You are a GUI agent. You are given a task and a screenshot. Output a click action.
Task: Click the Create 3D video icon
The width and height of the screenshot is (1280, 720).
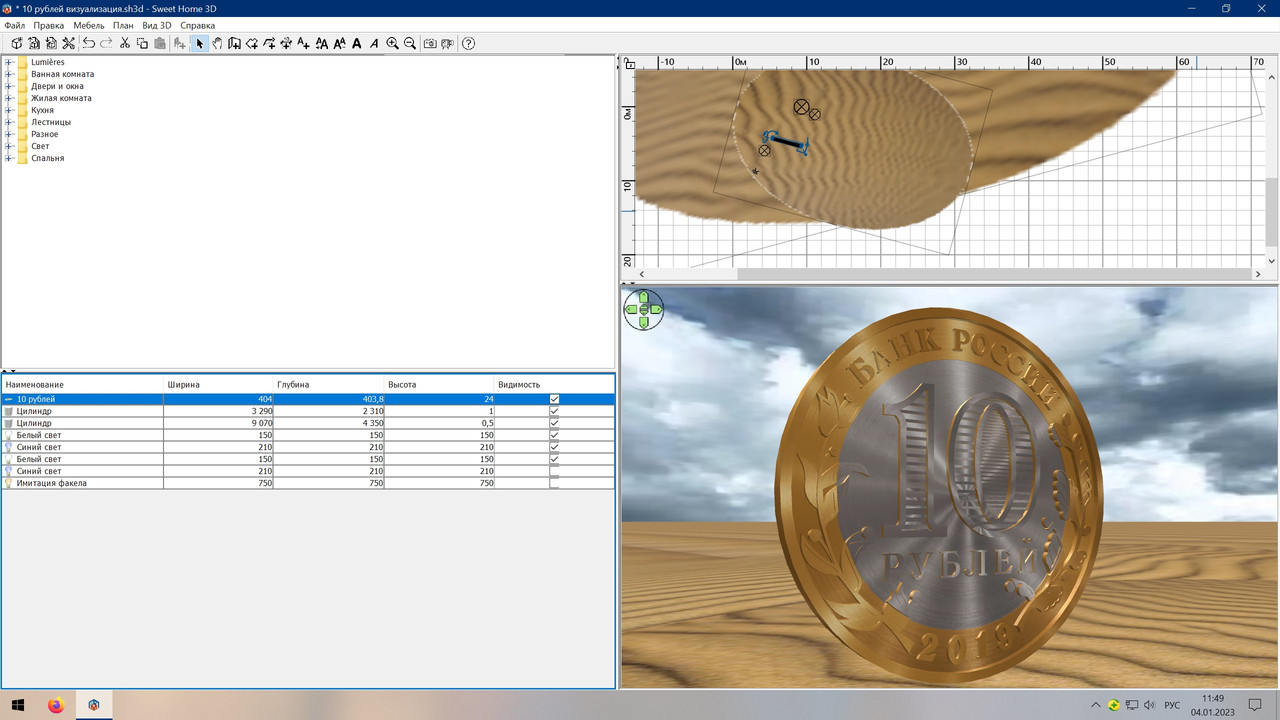click(x=447, y=44)
